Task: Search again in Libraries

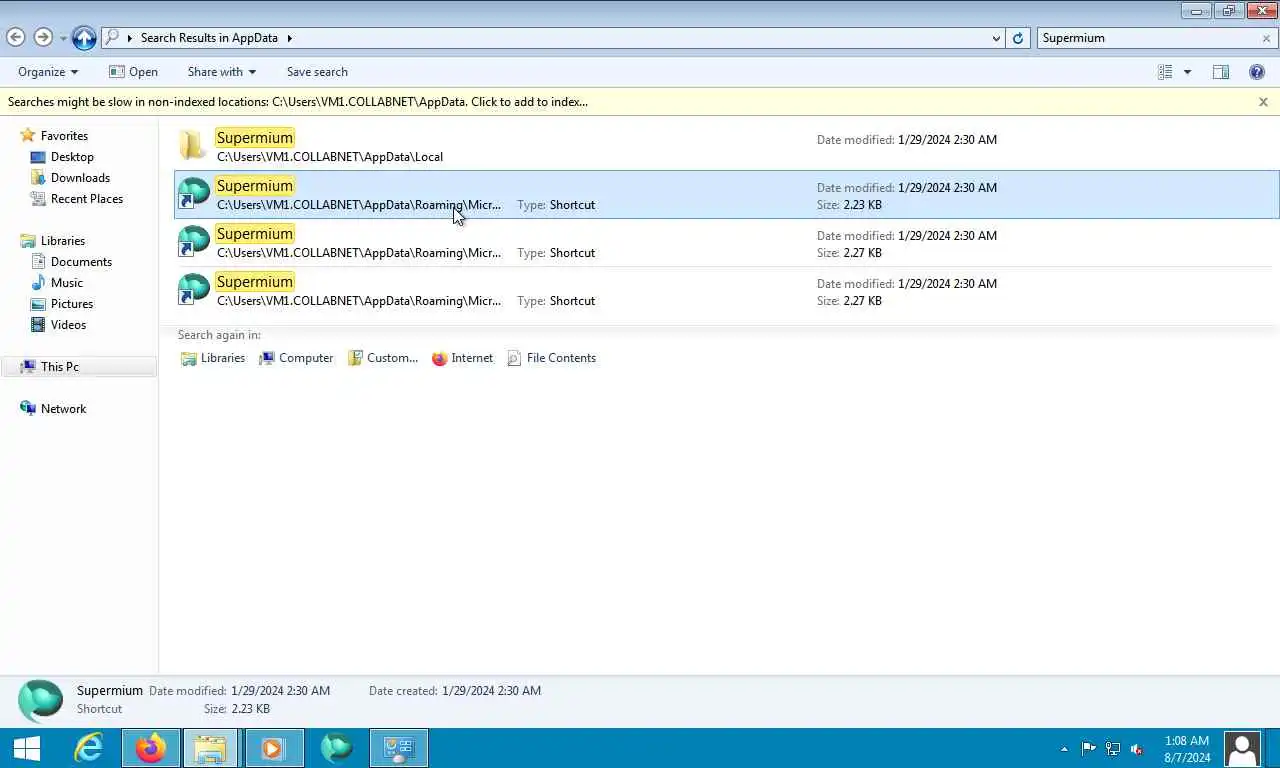Action: pos(212,358)
